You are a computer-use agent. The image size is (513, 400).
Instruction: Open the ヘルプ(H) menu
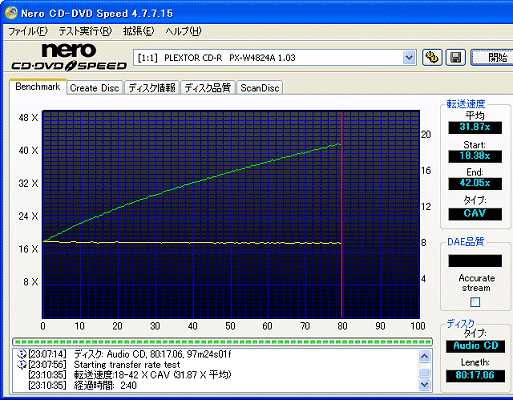click(183, 31)
